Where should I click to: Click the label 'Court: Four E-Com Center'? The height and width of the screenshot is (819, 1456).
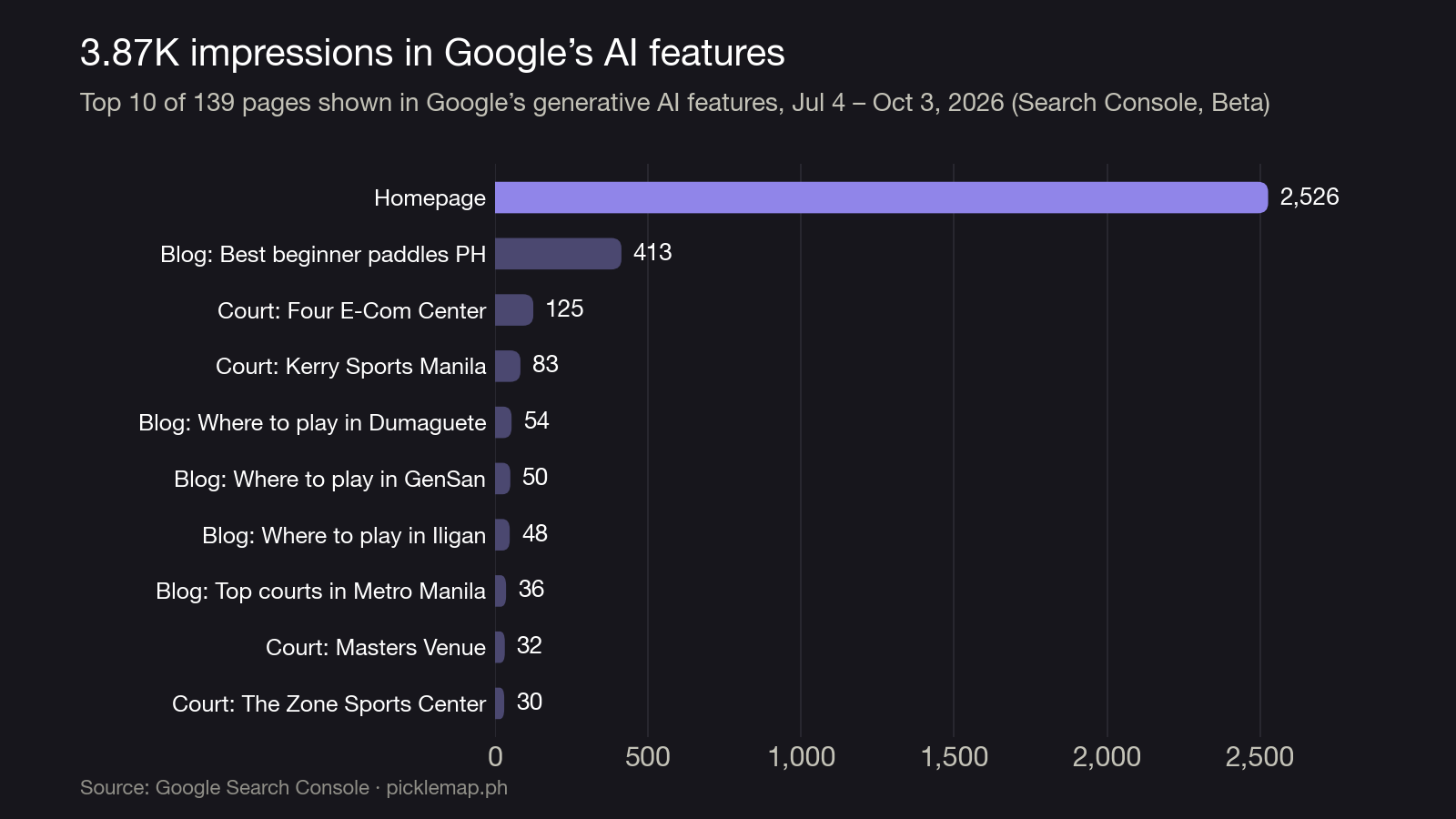351,310
